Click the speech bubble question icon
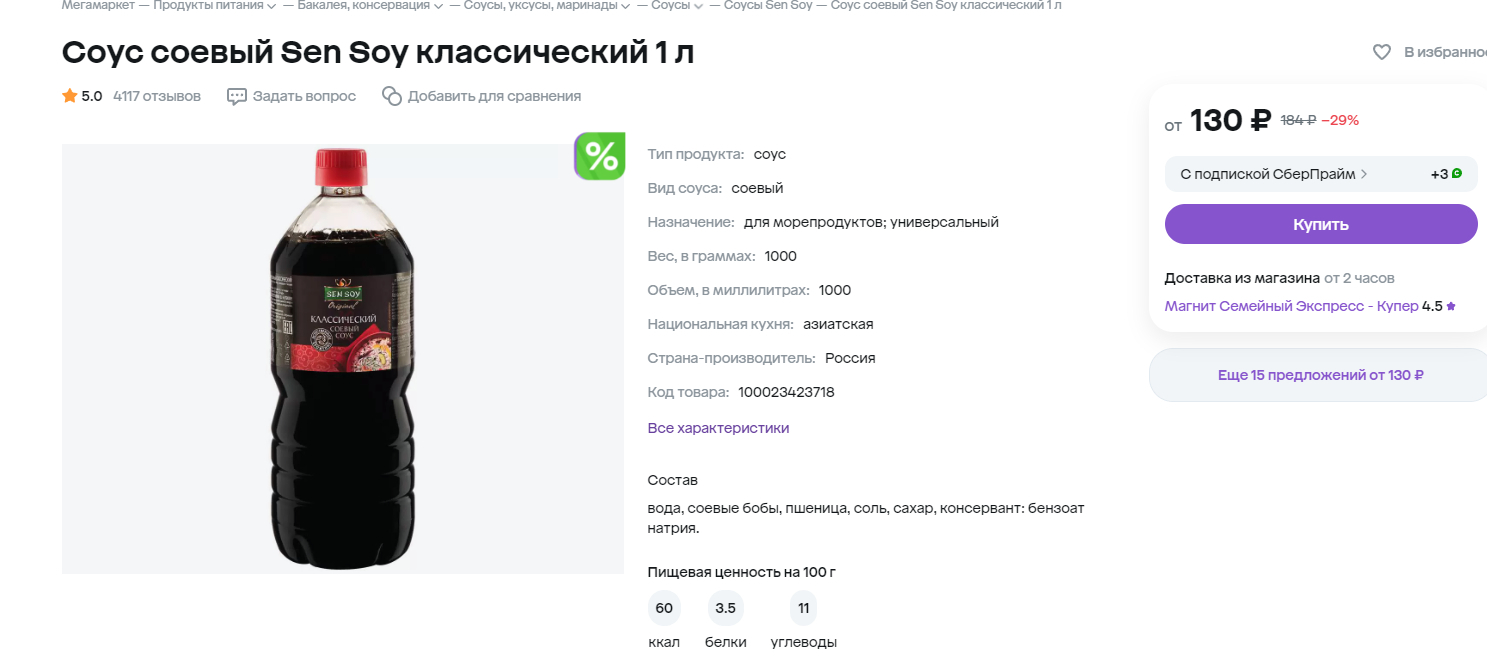1487x668 pixels. pos(237,96)
